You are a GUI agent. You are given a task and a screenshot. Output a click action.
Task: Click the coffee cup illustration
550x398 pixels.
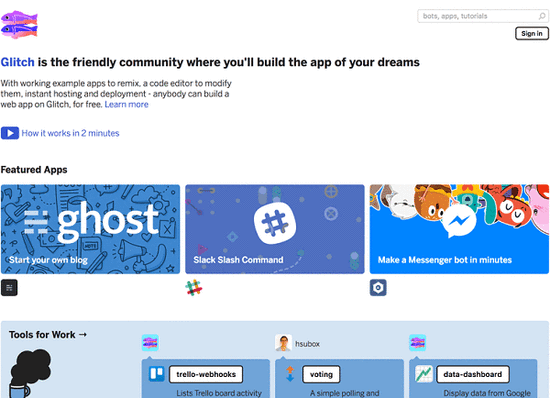click(31, 373)
